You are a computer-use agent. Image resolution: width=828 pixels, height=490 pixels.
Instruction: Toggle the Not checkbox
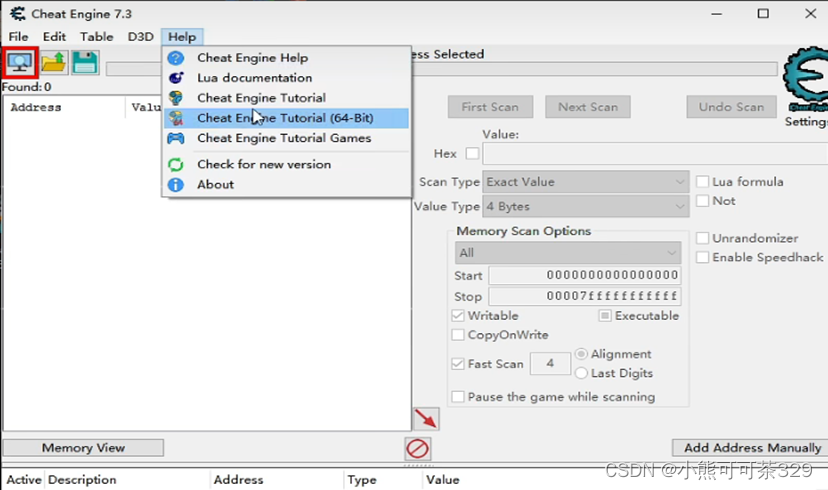702,201
